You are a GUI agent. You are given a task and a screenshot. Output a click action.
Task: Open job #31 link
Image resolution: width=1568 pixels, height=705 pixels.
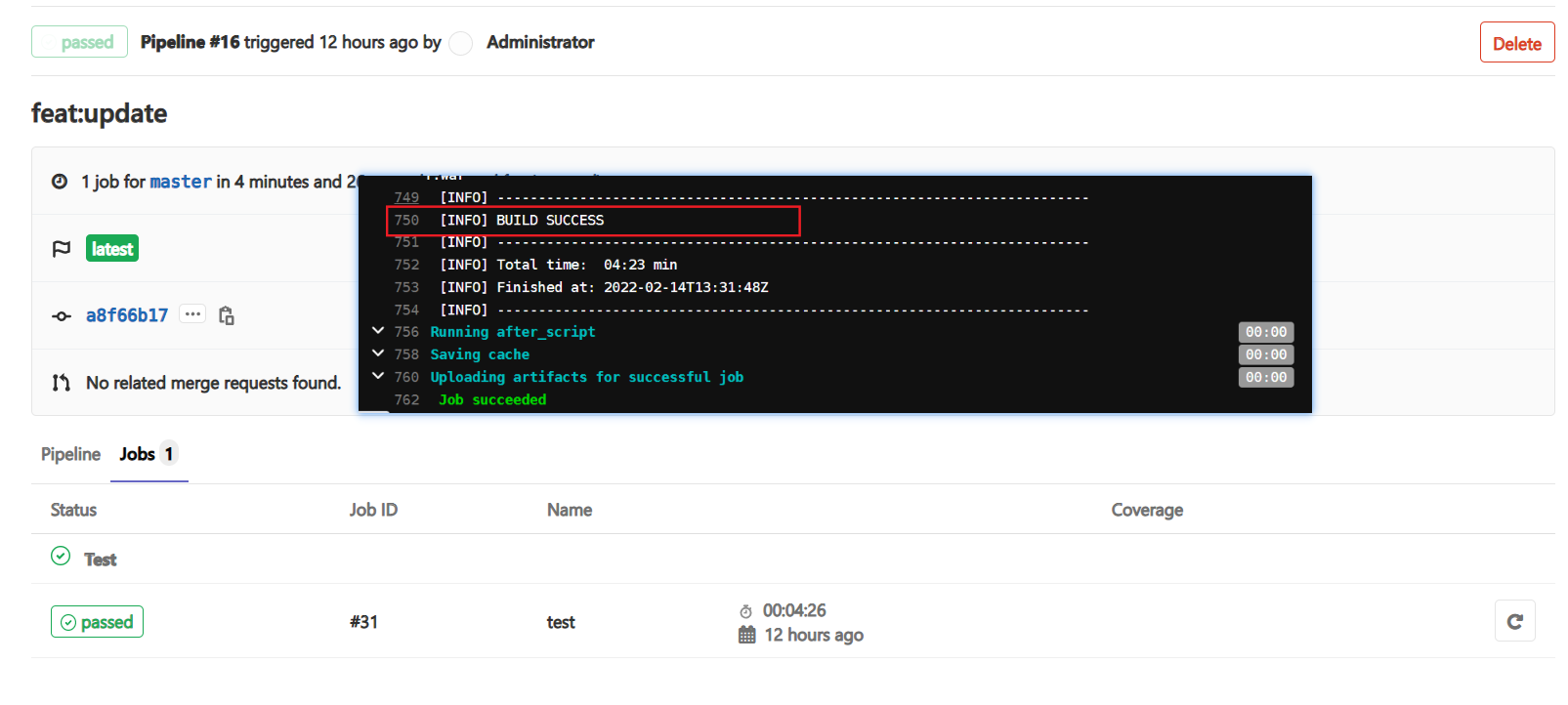click(363, 622)
